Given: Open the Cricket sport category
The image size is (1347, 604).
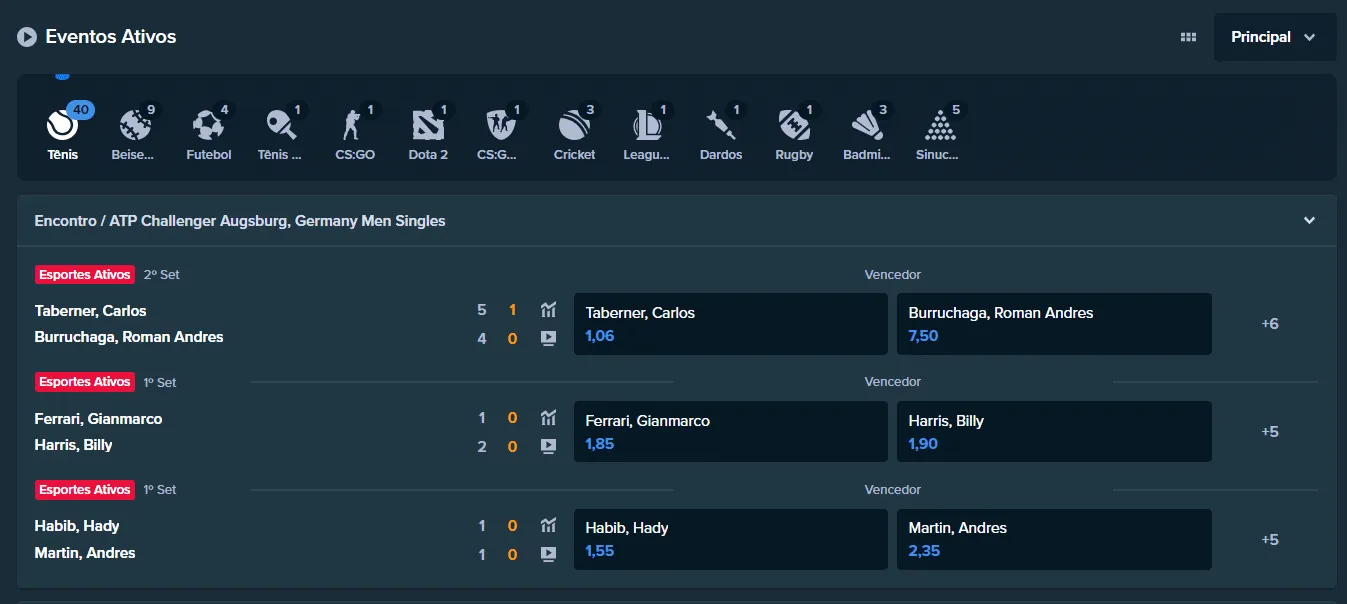Looking at the screenshot, I should tap(574, 127).
